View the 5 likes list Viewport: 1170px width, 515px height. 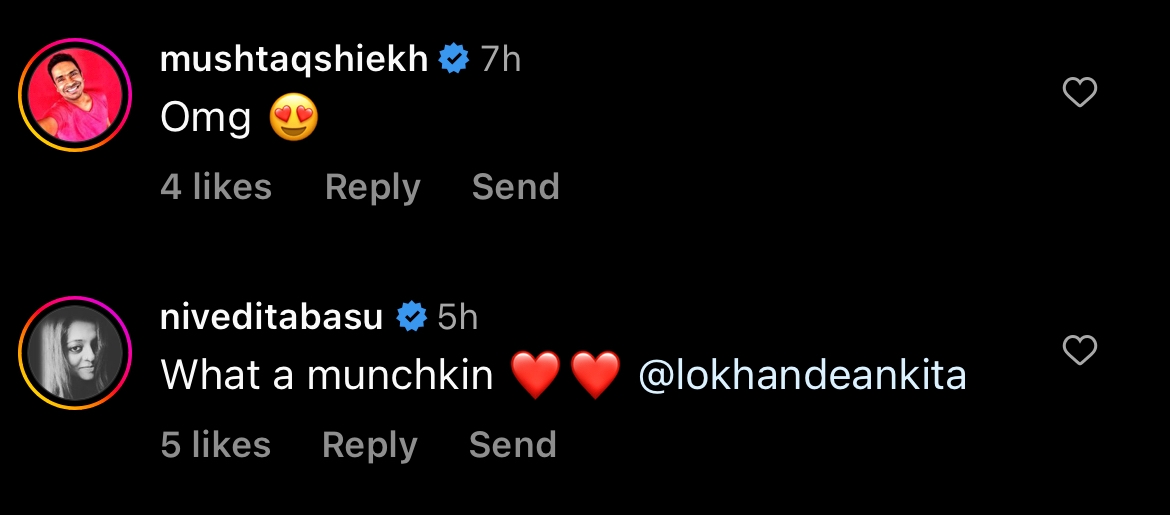(216, 445)
